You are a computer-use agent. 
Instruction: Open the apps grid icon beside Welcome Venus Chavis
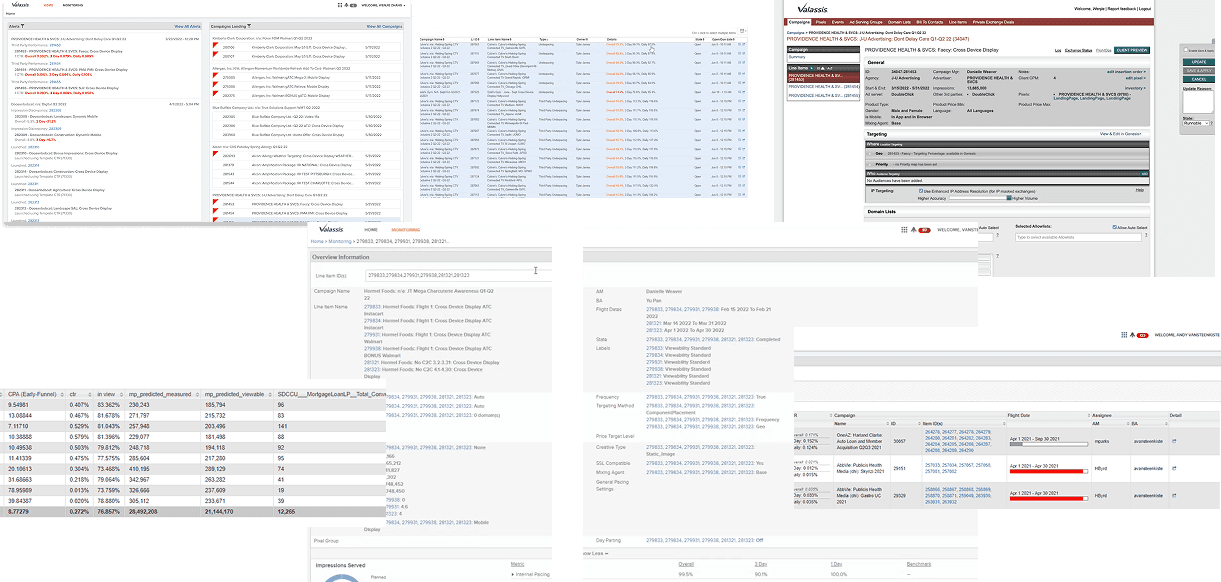(340, 5)
